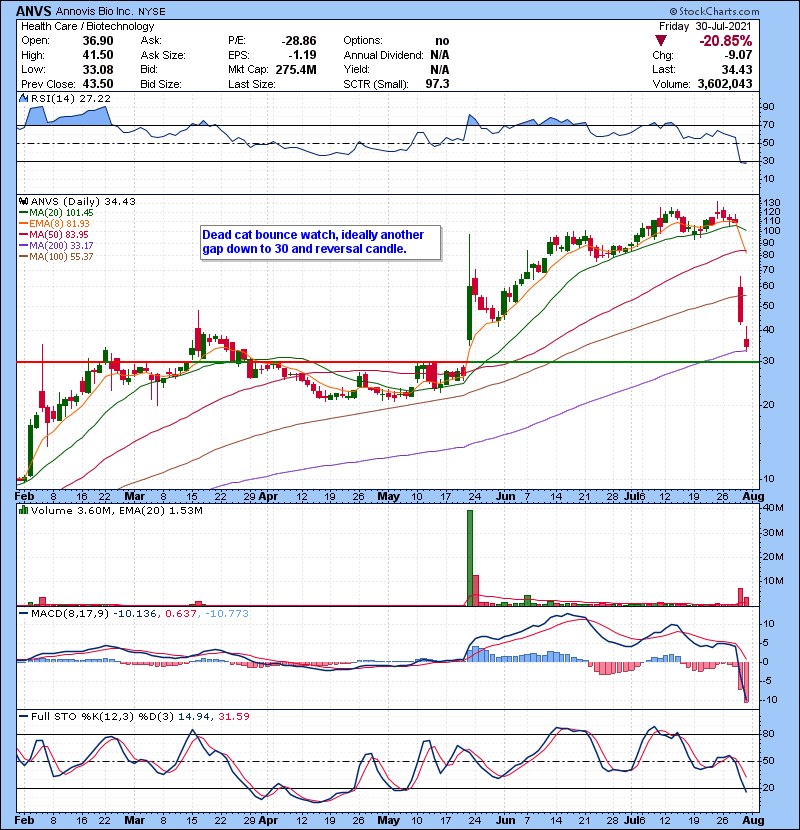
Task: Click the 90 label on the RSI axis
Action: [768, 107]
